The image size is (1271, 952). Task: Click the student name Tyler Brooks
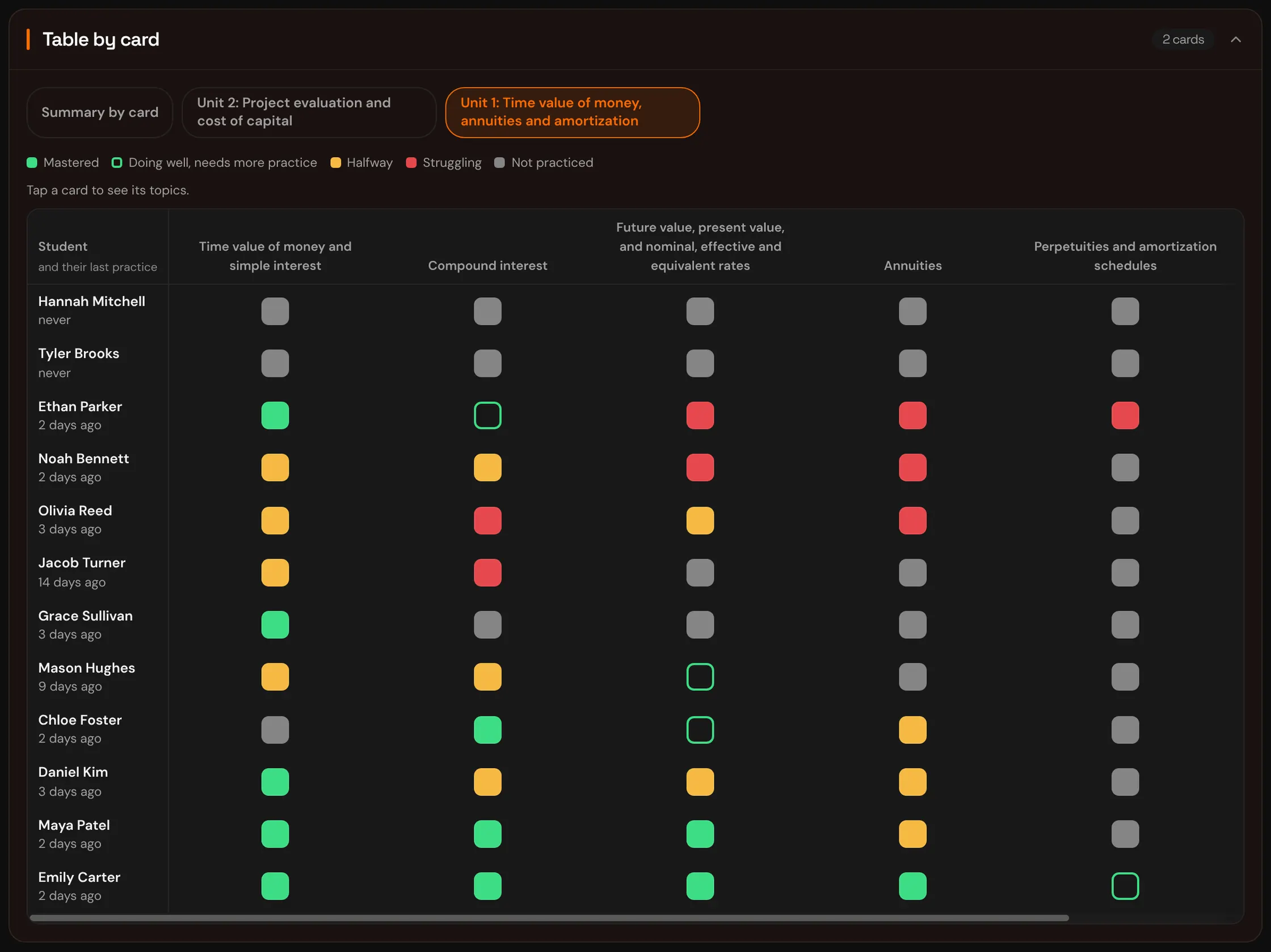point(79,353)
